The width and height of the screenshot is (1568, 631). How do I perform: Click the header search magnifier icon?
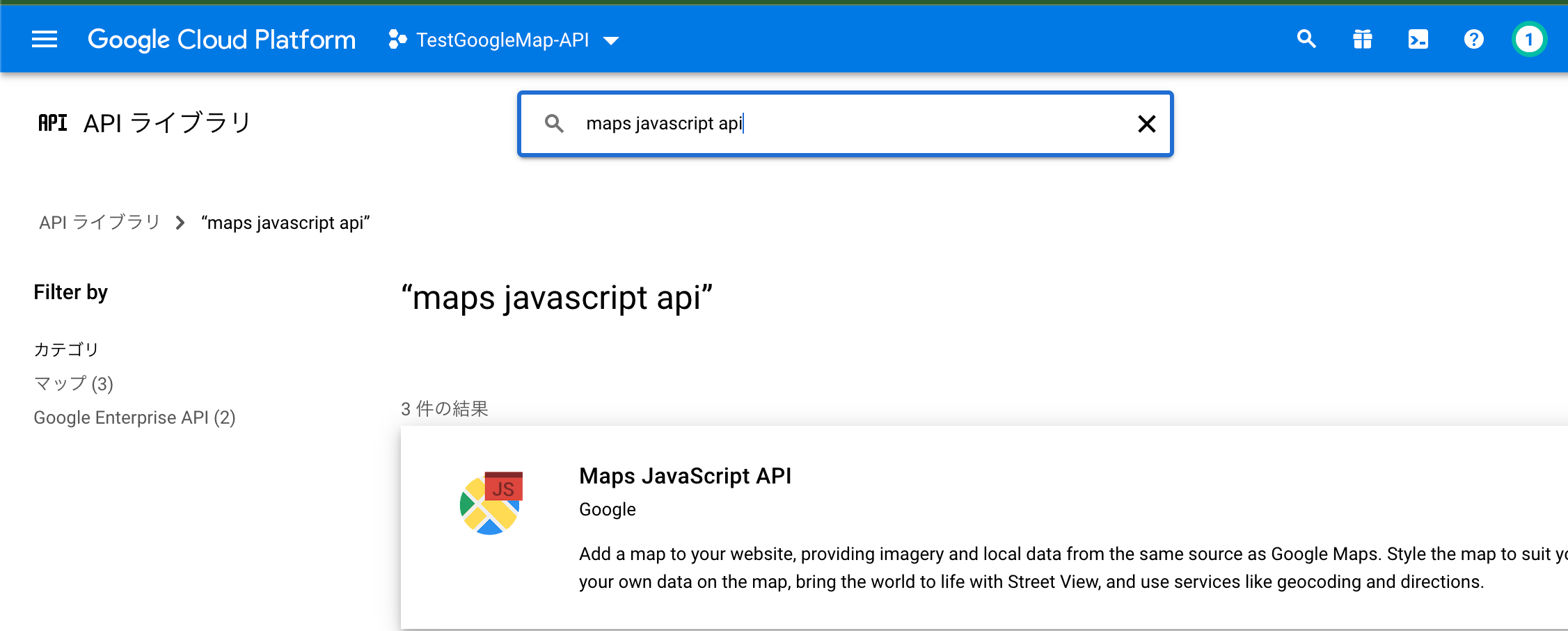point(1306,40)
